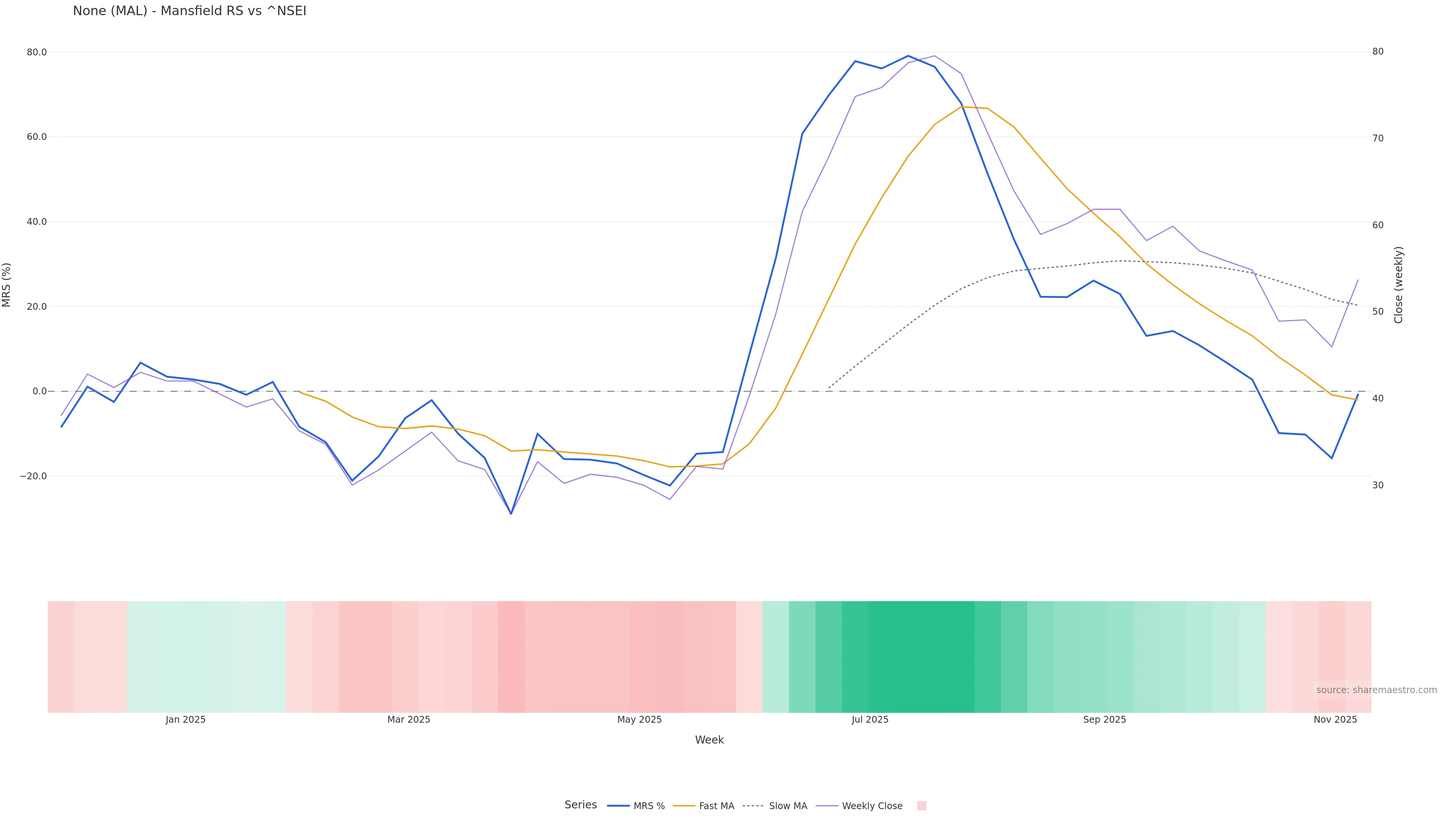The image size is (1456, 819).
Task: Click the Jul 2025 axis label
Action: click(870, 720)
